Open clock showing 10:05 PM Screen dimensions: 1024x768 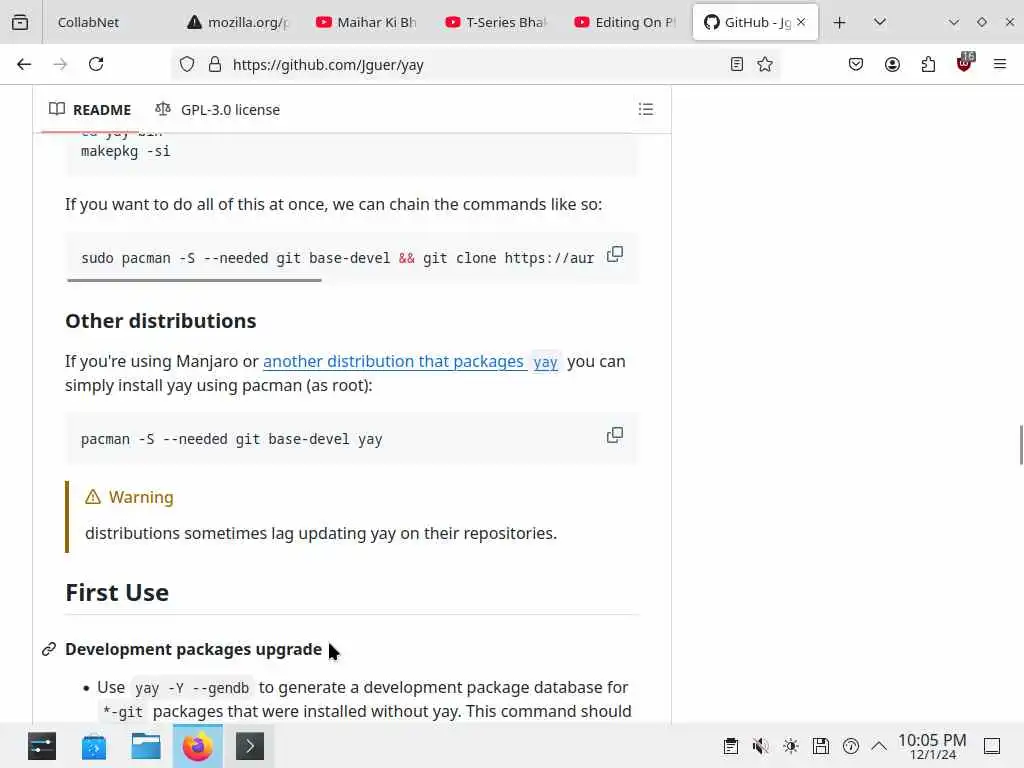[932, 746]
